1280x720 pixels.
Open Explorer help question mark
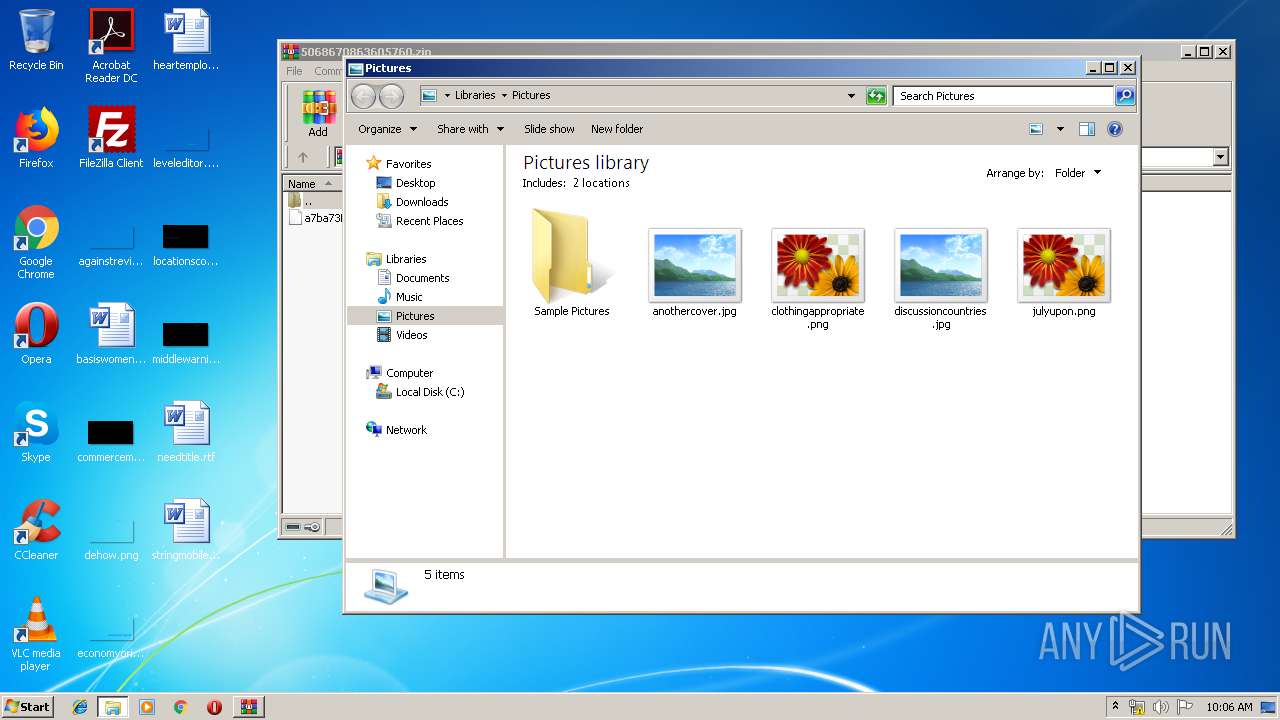1115,129
